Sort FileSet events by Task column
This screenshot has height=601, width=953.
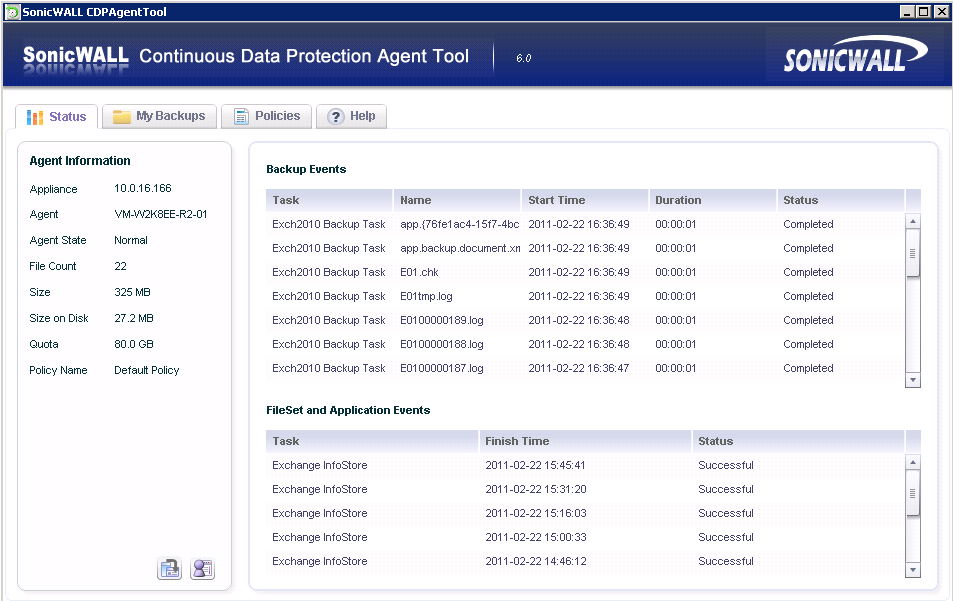tap(372, 441)
